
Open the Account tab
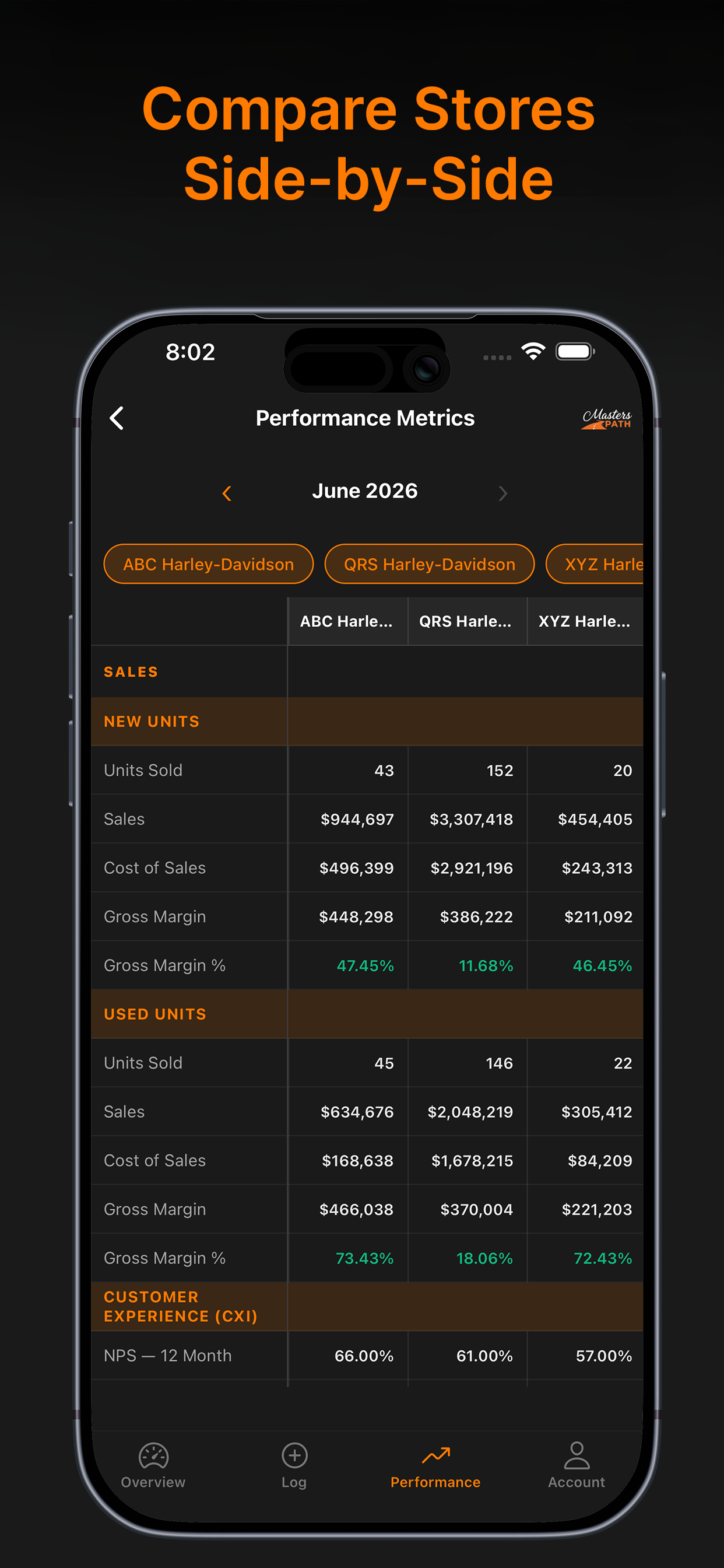click(577, 1465)
